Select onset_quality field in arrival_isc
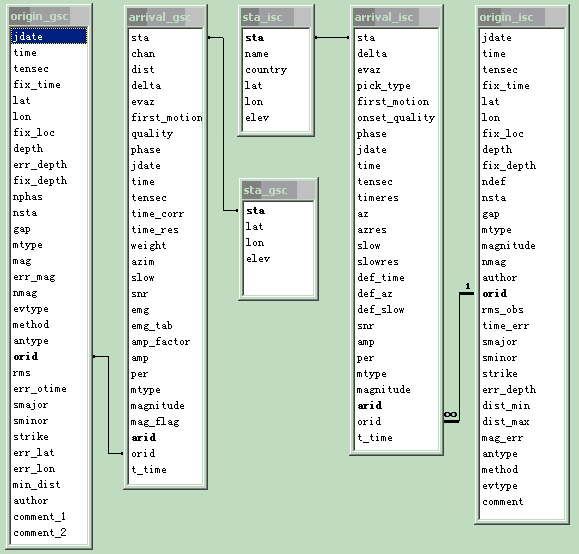 click(396, 117)
